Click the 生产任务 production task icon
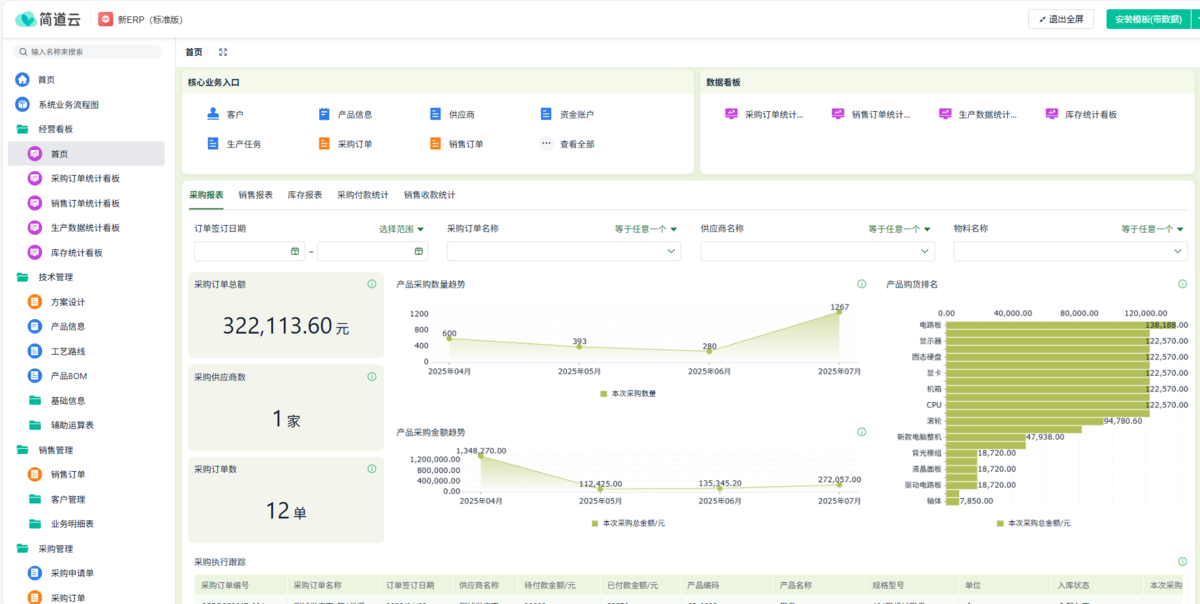The height and width of the screenshot is (604, 1200). click(213, 143)
